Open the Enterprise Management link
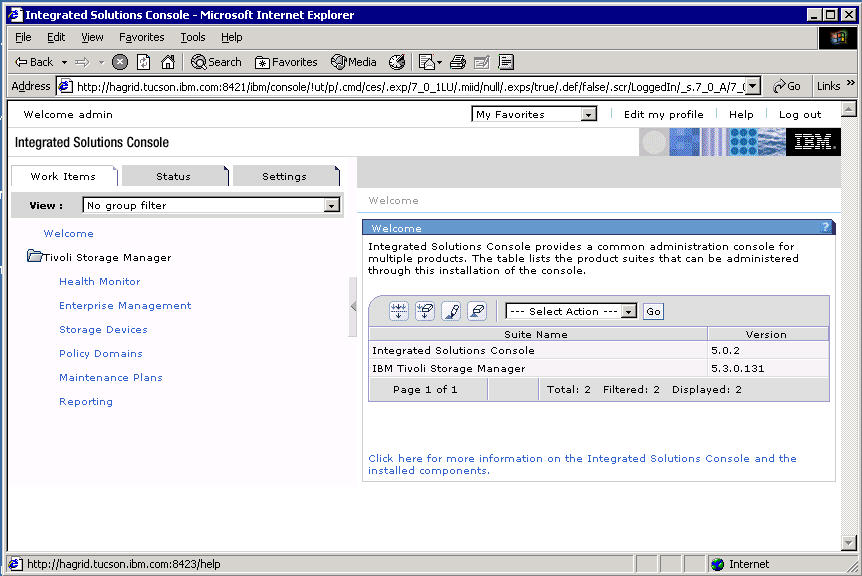 [125, 305]
